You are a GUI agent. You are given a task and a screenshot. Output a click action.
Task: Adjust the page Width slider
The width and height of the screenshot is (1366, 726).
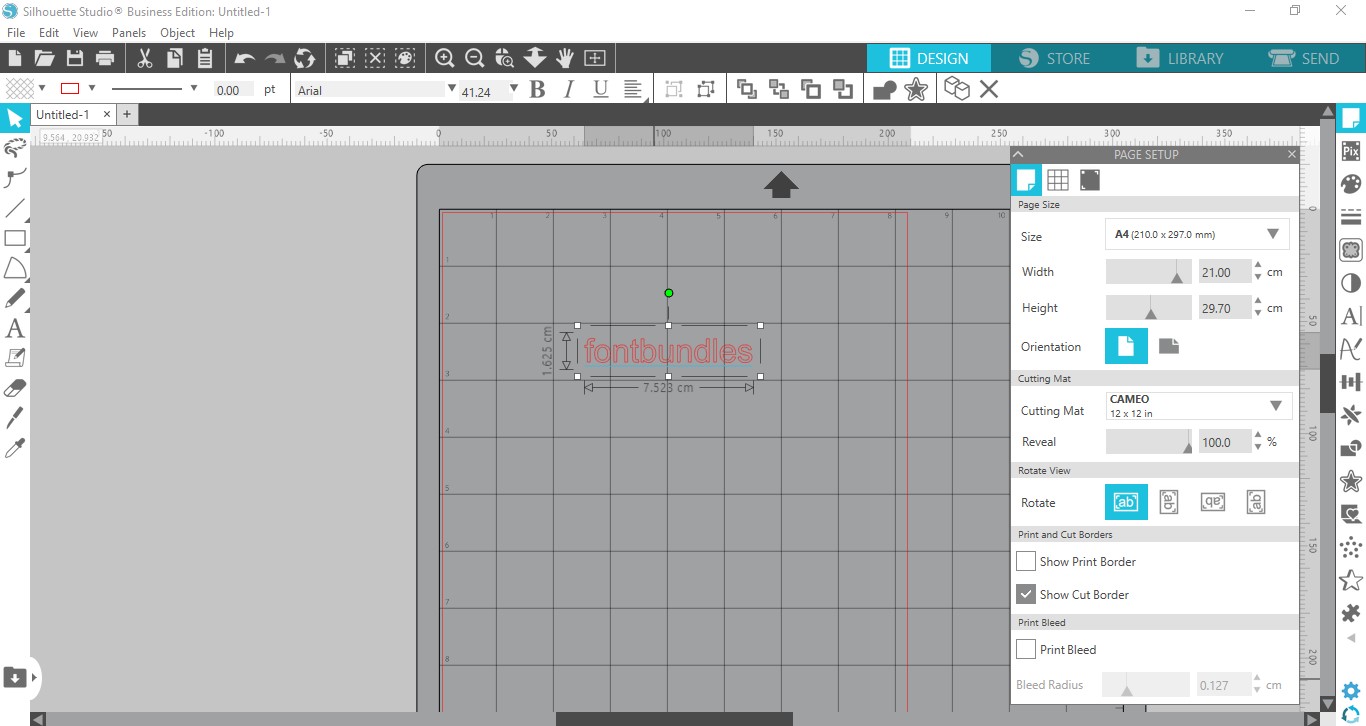pos(1149,272)
